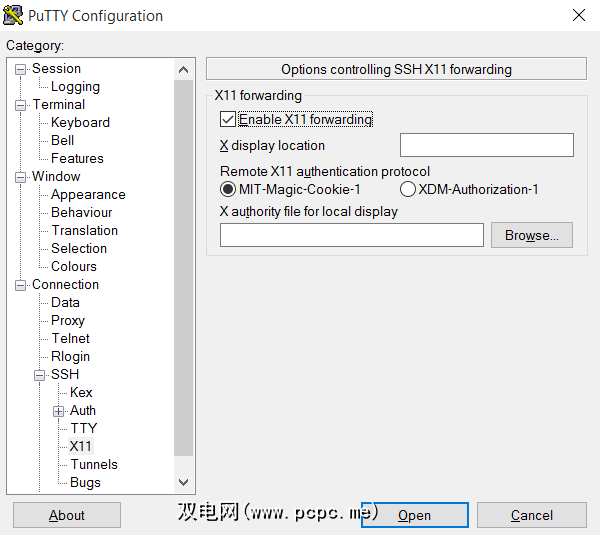The height and width of the screenshot is (535, 600).
Task: Click scroll up arrow in Category tree
Action: pos(183,70)
